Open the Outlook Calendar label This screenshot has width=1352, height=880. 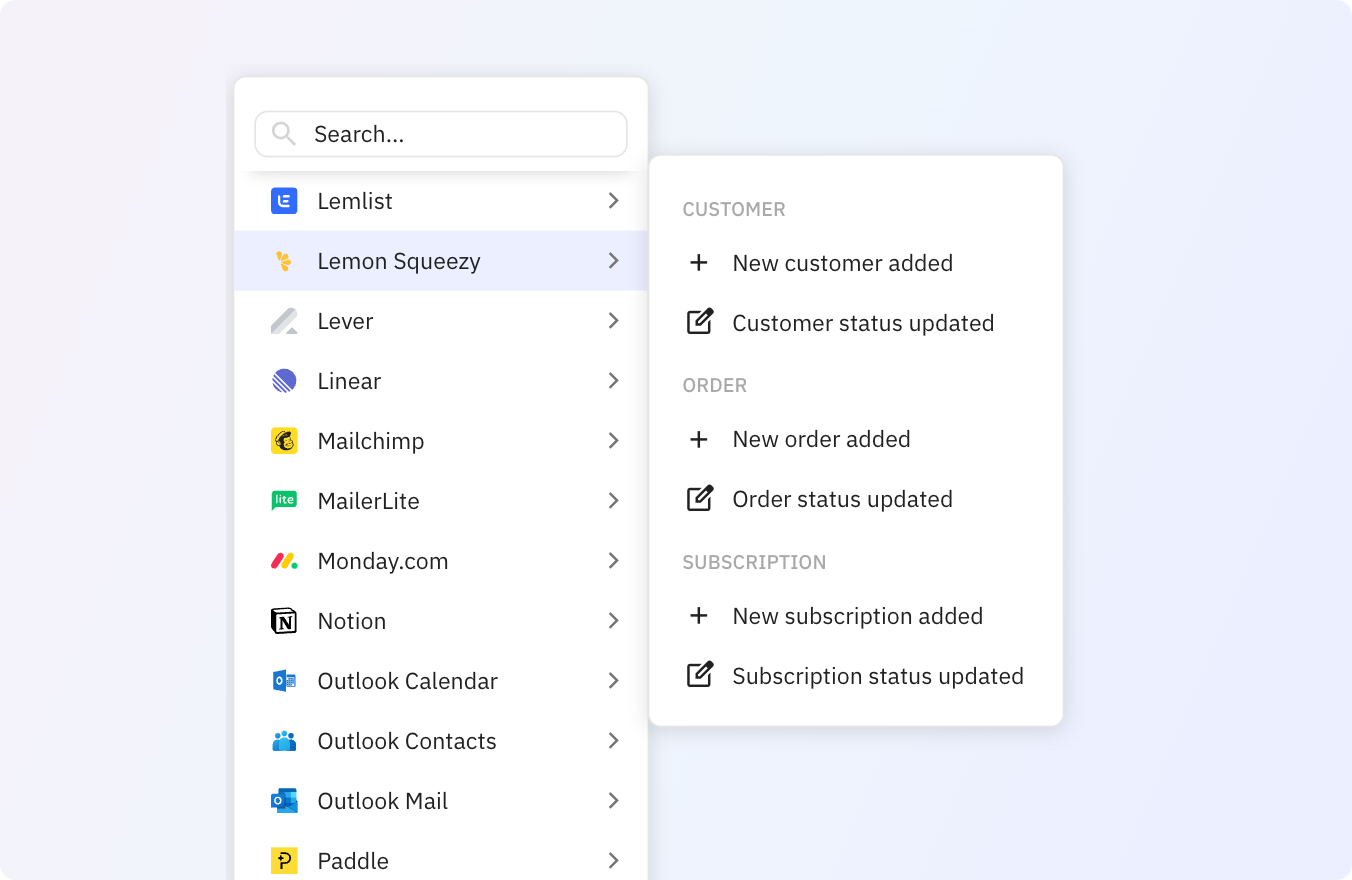pyautogui.click(x=408, y=681)
